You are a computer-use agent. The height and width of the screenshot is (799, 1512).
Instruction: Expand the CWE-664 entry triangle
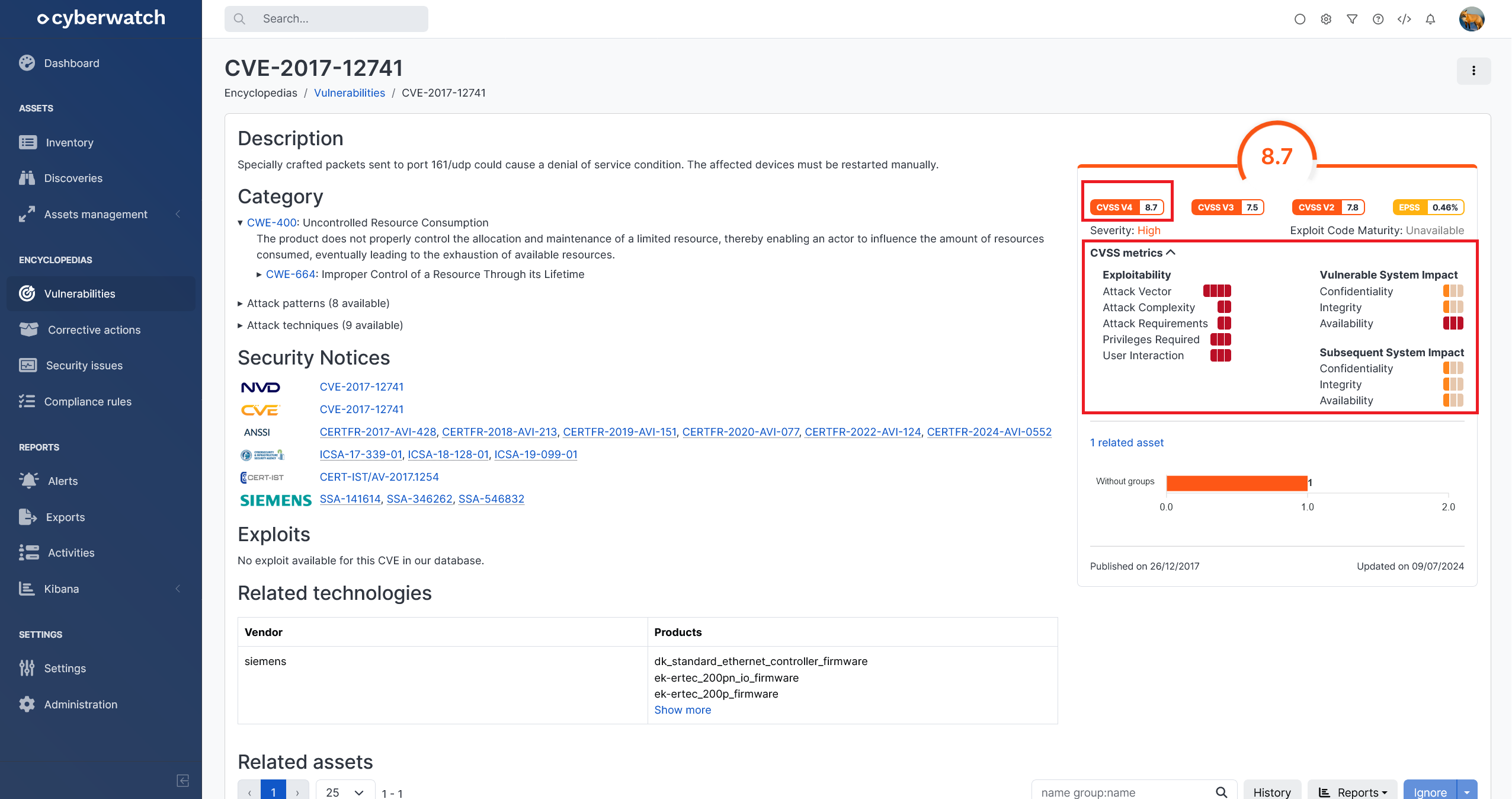(259, 274)
